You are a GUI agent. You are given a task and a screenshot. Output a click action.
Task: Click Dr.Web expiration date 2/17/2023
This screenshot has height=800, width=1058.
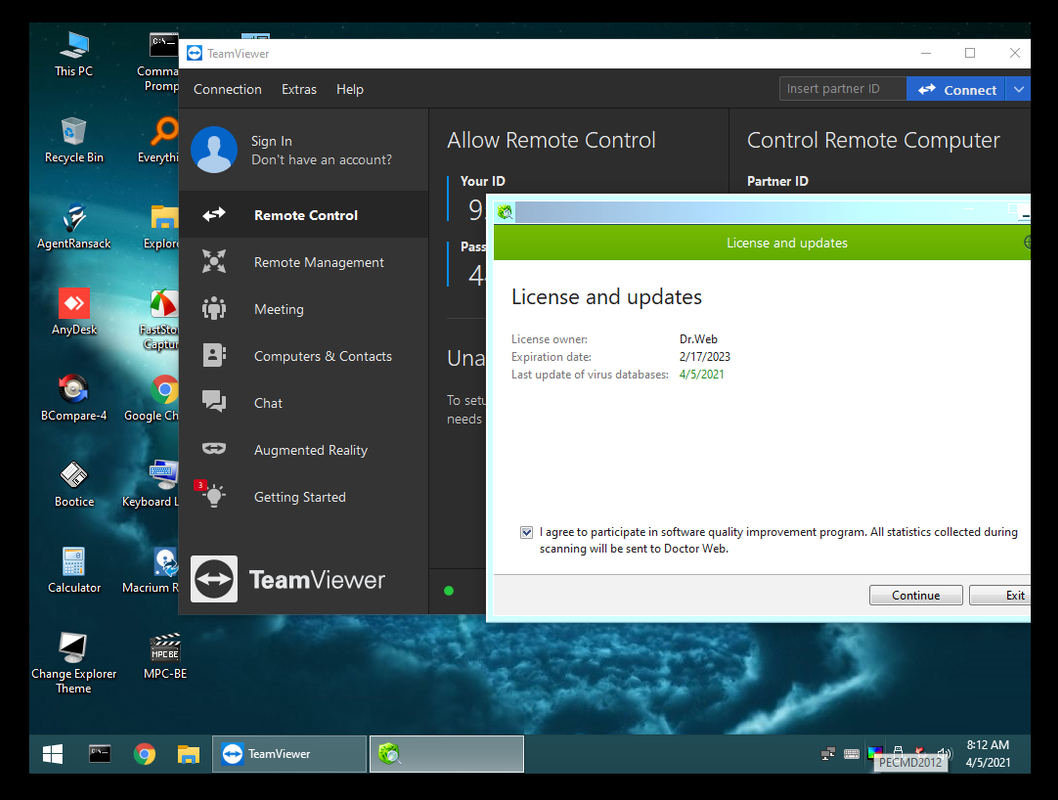(704, 357)
